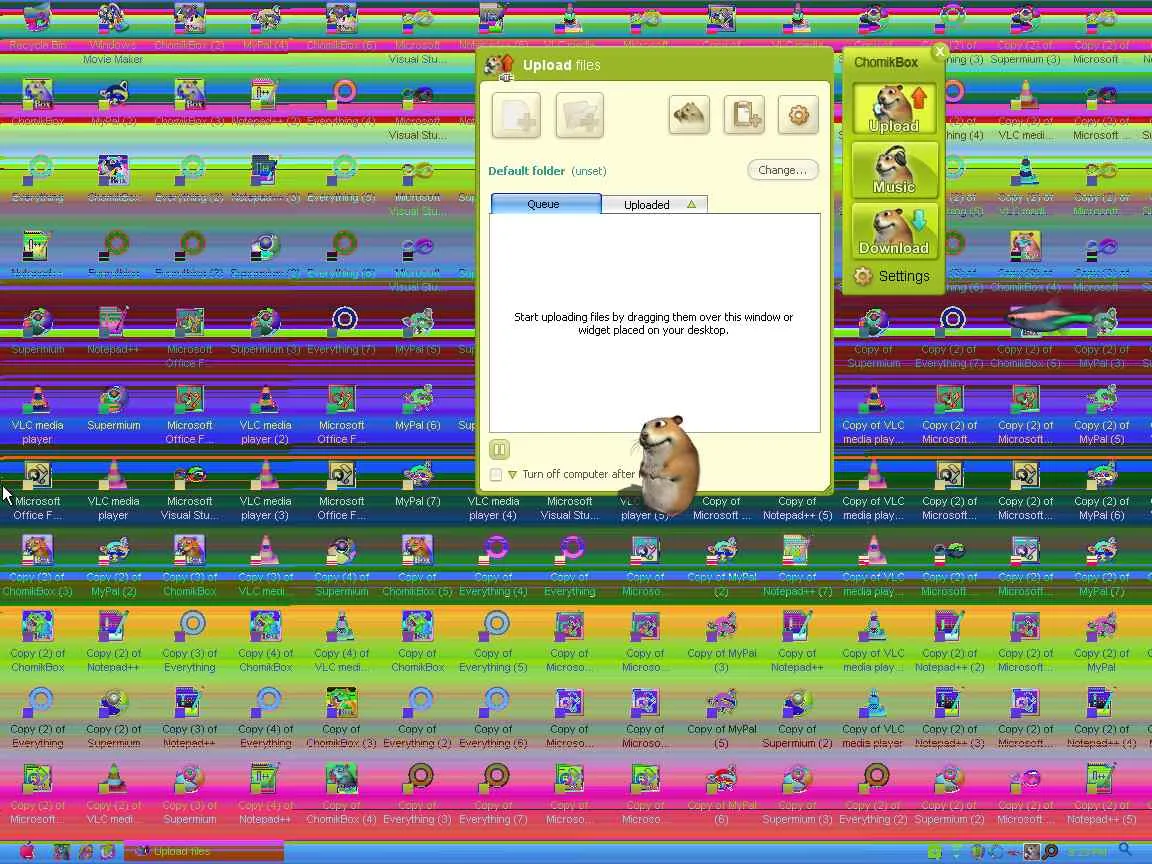1152x864 pixels.
Task: Click the clipboard paste toolbar button
Action: pos(744,115)
